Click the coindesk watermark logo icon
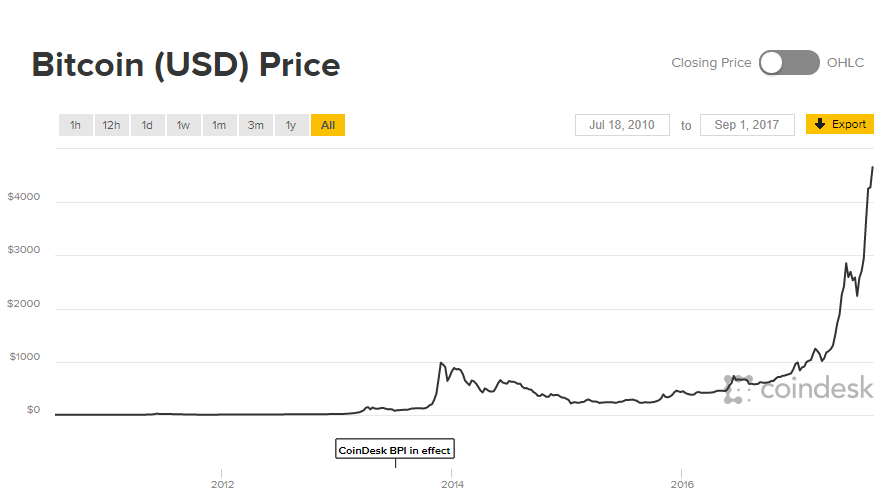Viewport: 878px width, 501px height. pos(738,389)
